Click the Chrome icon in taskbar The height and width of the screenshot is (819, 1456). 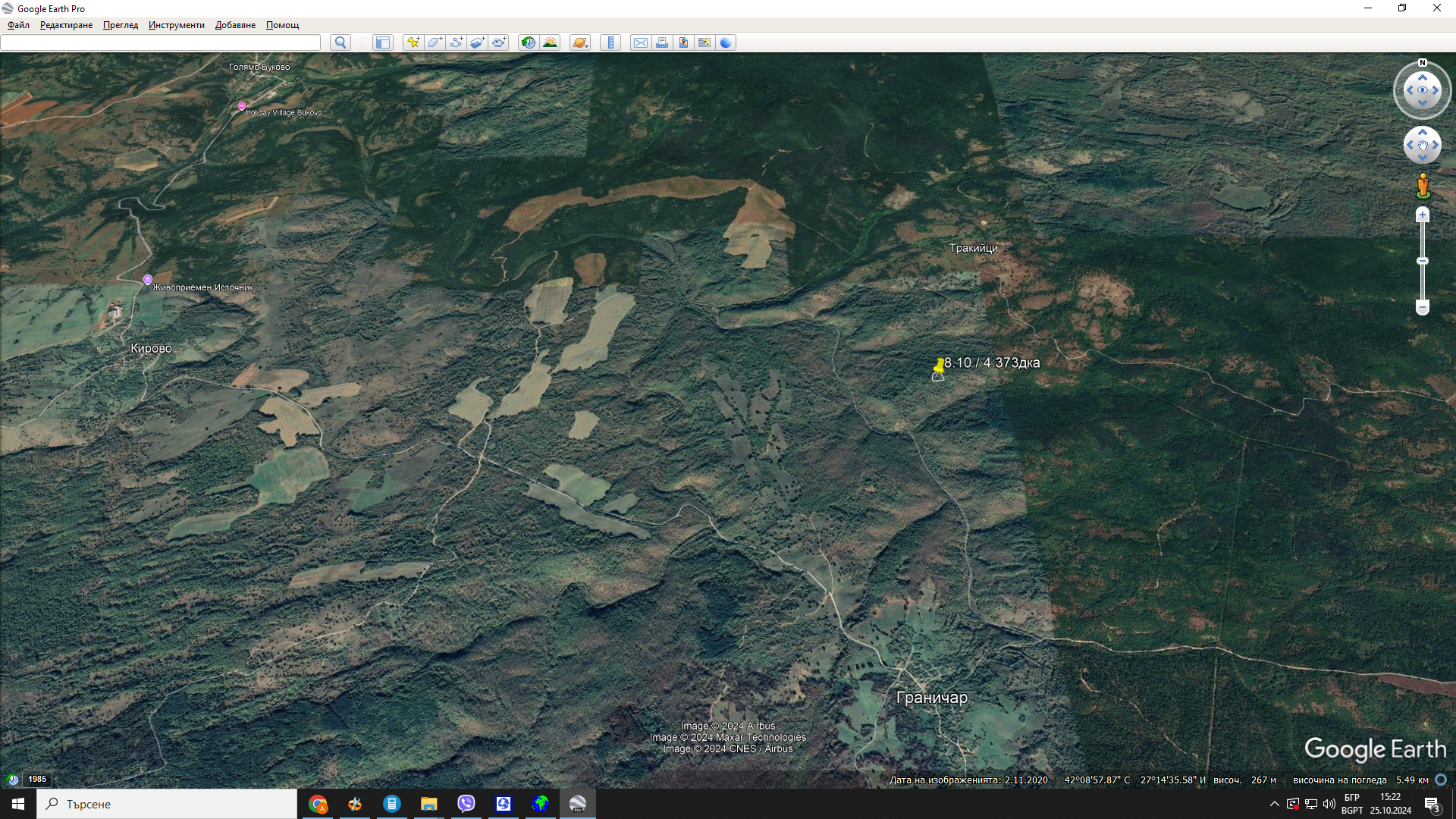(318, 804)
